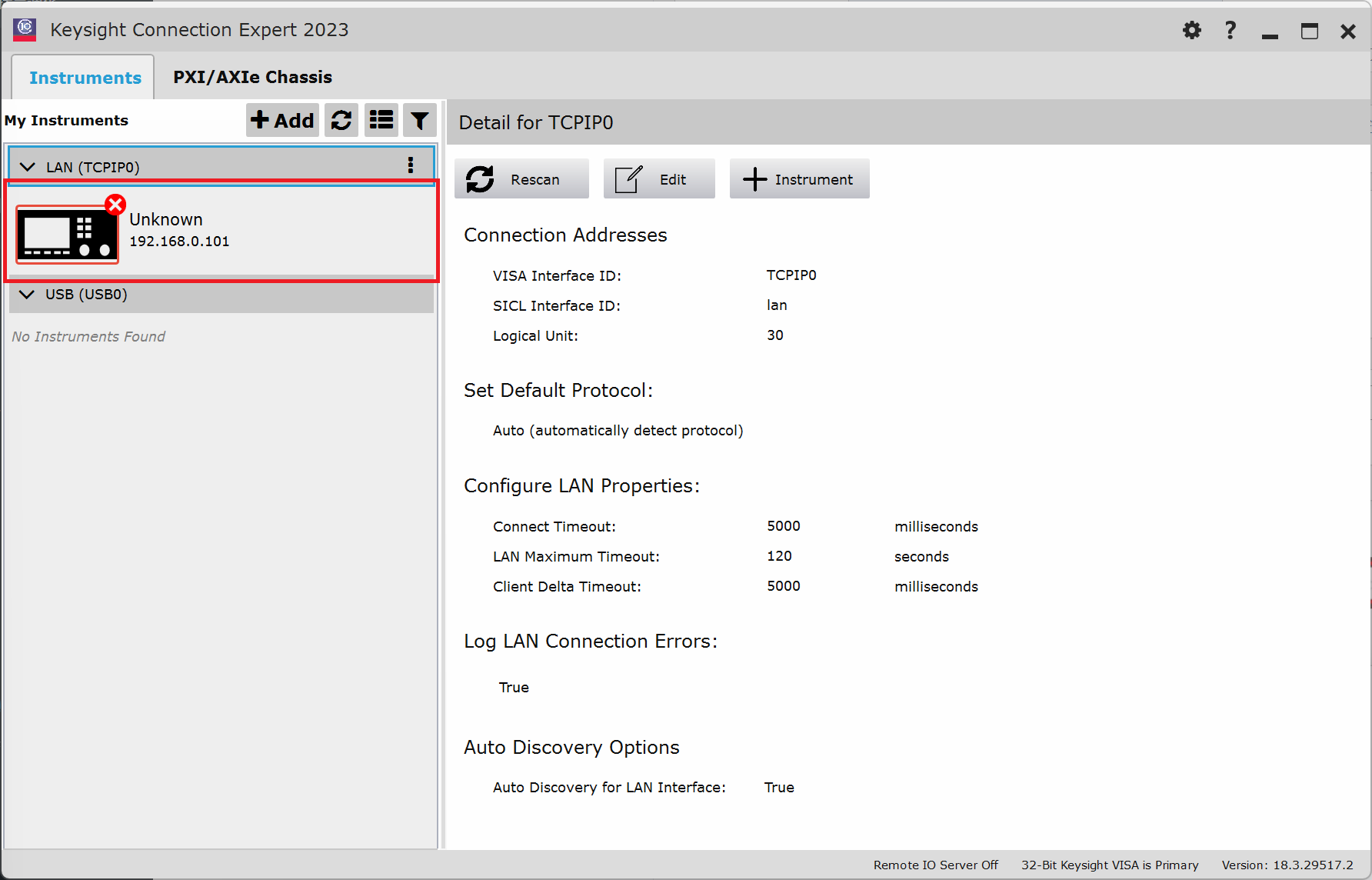Collapse the USB (USB0) group chevron
Viewport: 1372px width, 880px height.
click(27, 295)
